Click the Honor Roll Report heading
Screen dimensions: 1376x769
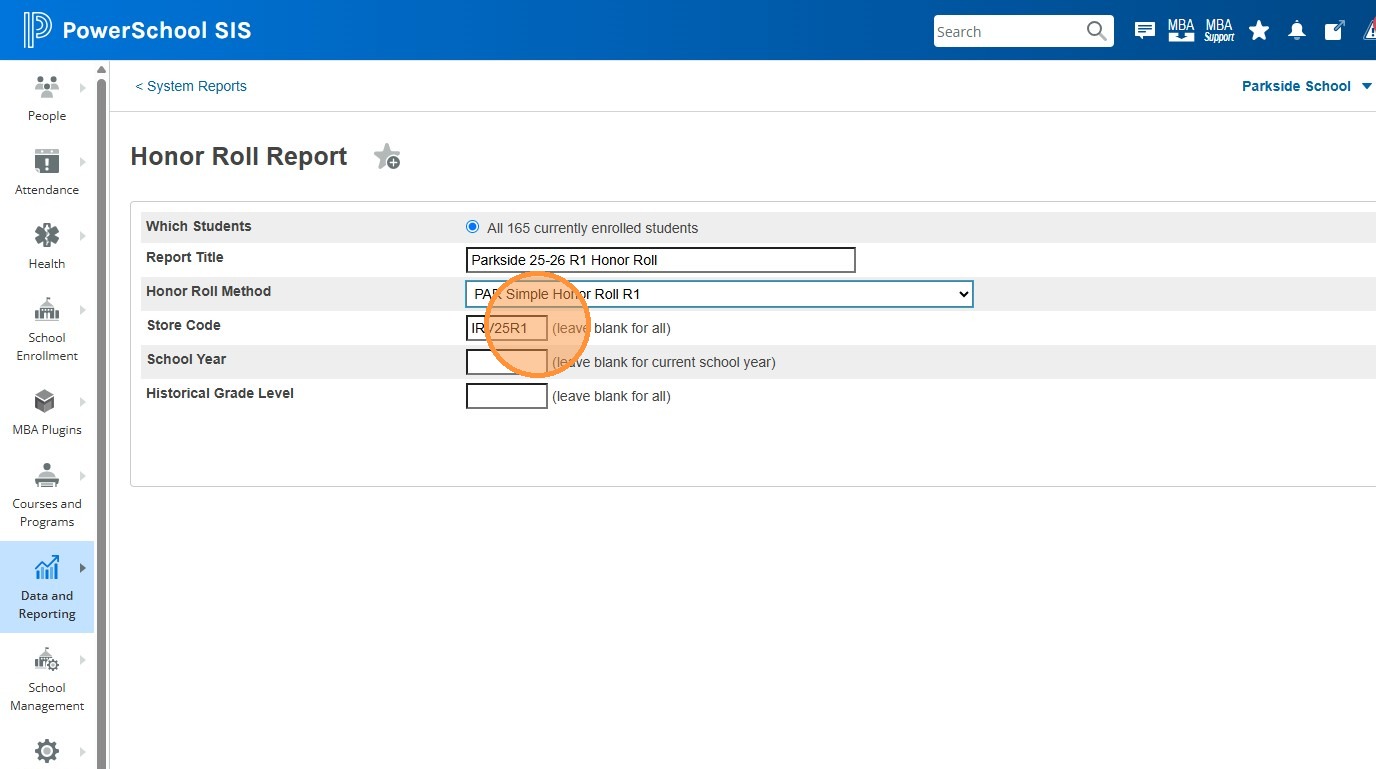239,157
